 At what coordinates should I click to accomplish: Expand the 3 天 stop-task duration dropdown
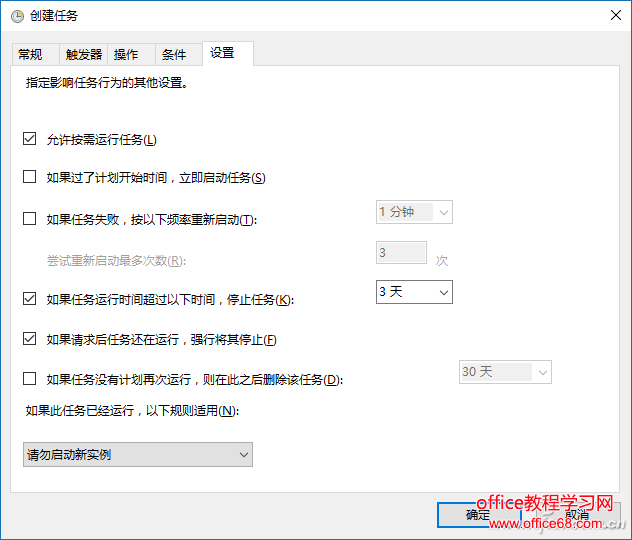(x=414, y=292)
